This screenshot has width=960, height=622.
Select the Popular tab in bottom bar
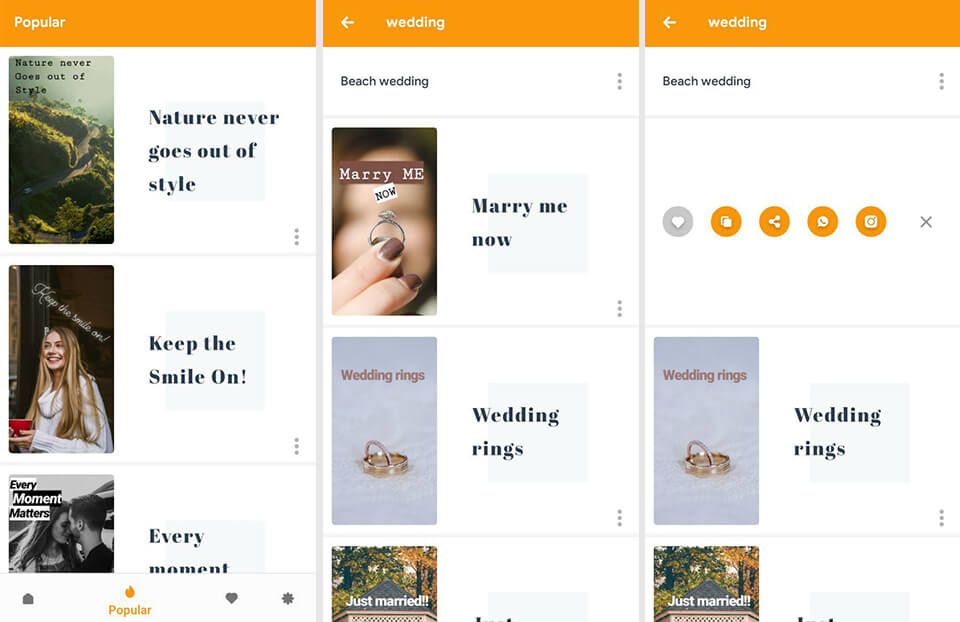click(x=130, y=601)
